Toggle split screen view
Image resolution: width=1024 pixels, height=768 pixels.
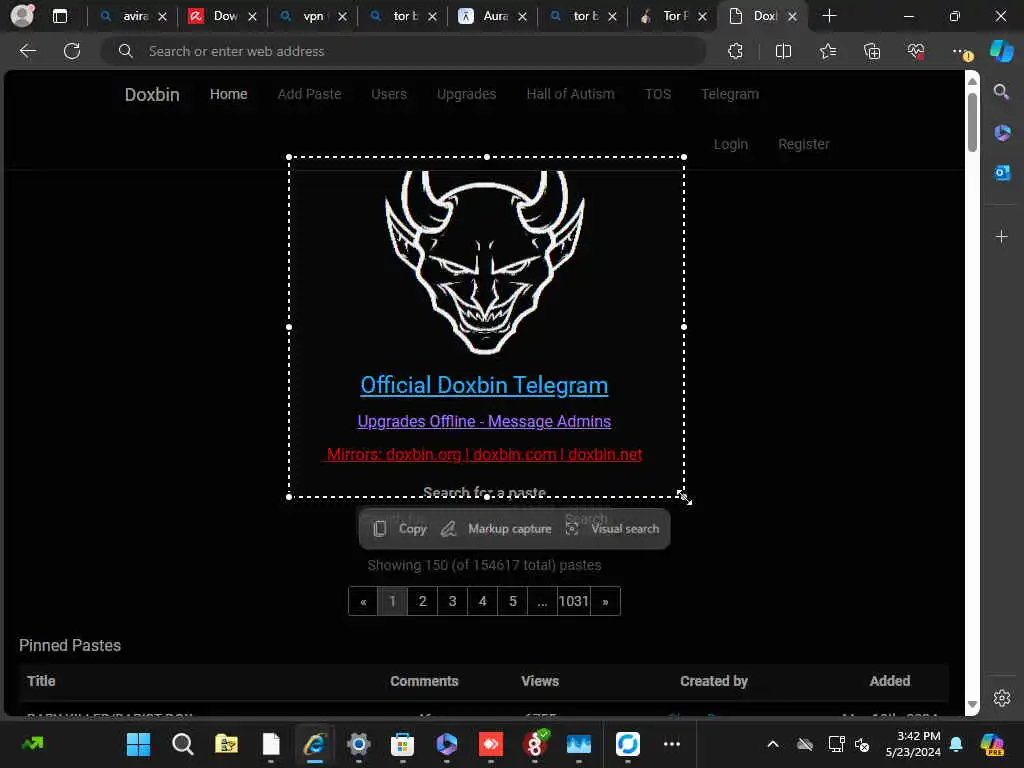(783, 51)
